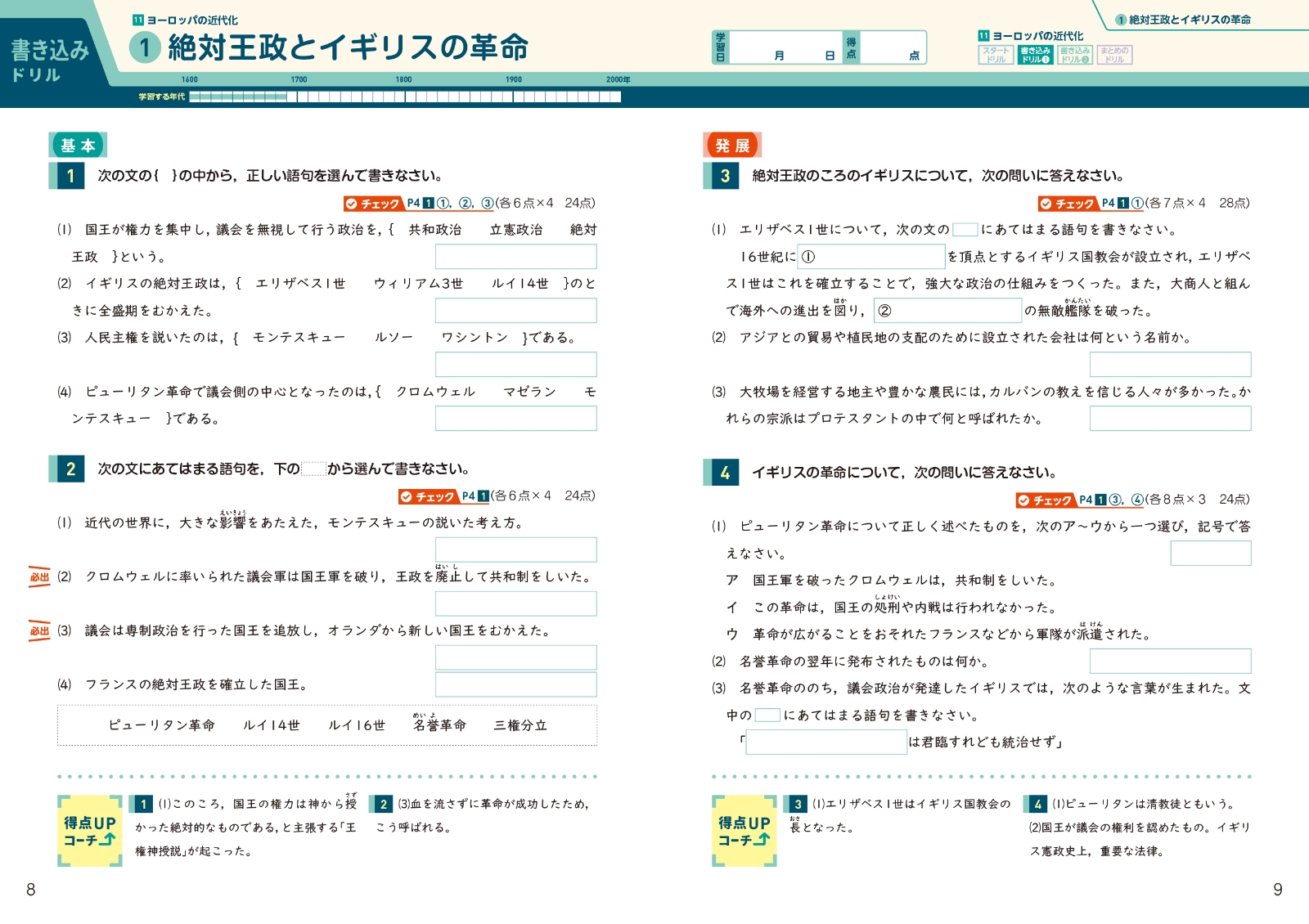Select option ア 国王軍を破ったクロムウェル

[x=892, y=581]
